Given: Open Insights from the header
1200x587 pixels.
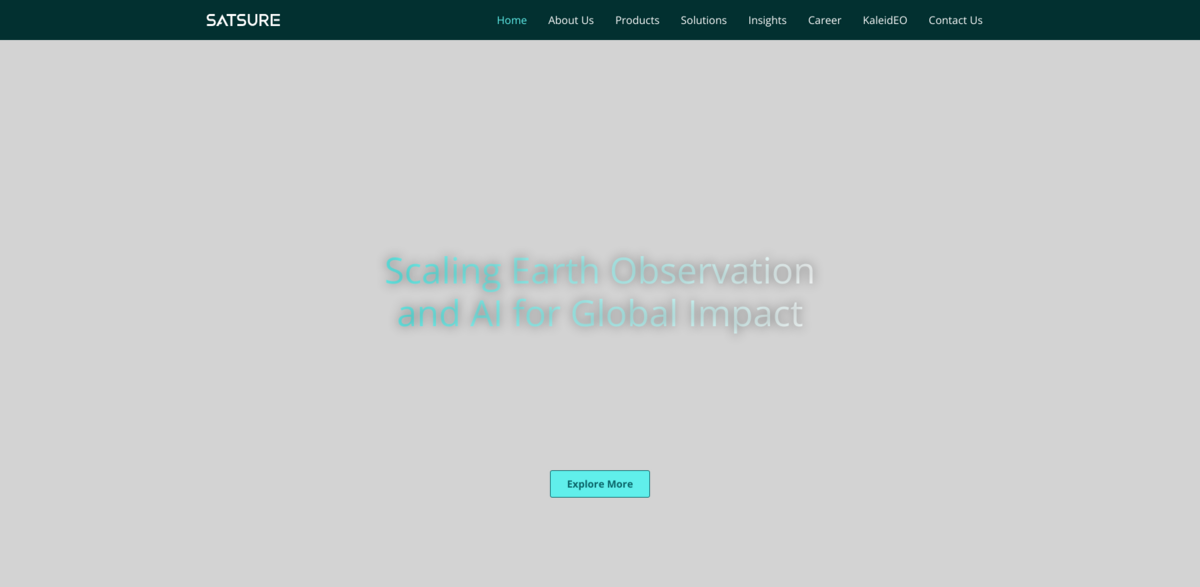Looking at the screenshot, I should [x=767, y=20].
